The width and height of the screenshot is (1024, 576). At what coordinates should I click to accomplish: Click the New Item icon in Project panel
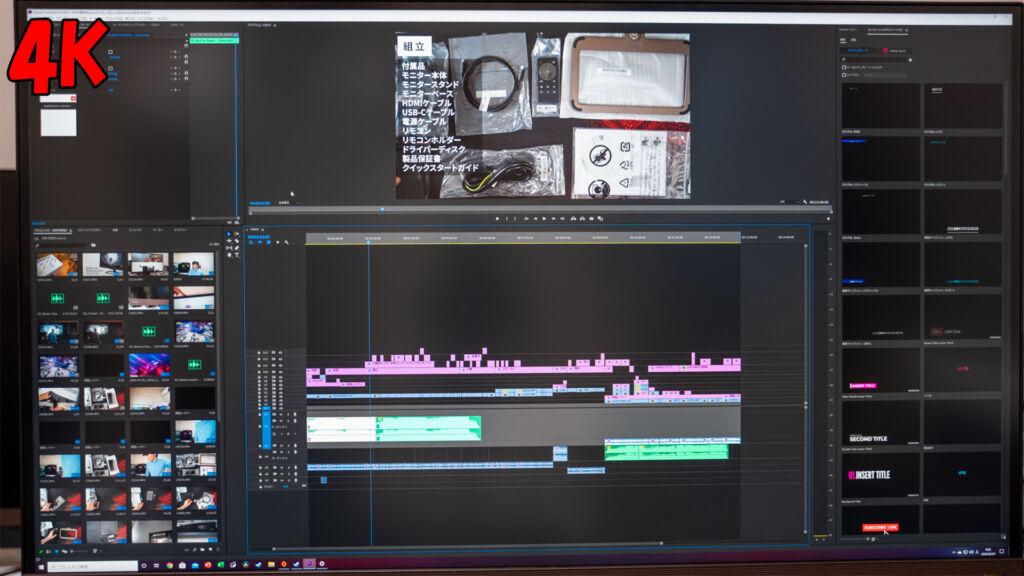coord(210,550)
